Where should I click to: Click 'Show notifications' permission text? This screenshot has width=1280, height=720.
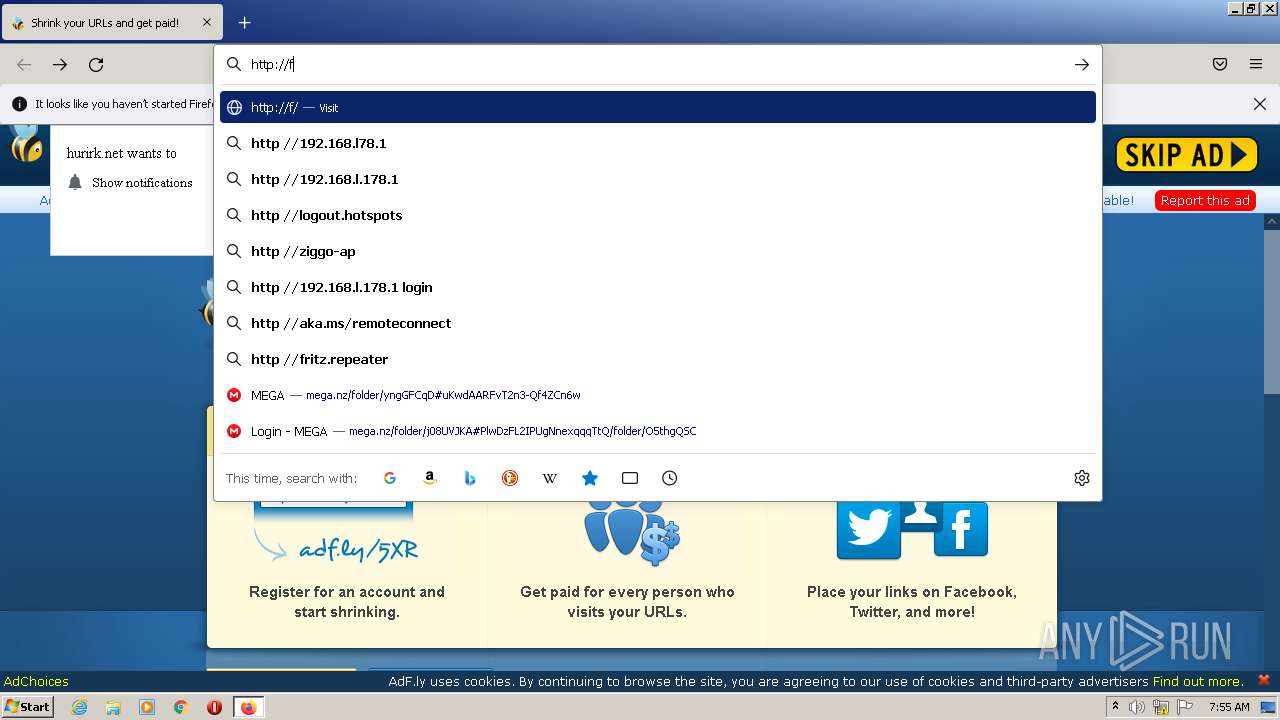pyautogui.click(x=142, y=183)
